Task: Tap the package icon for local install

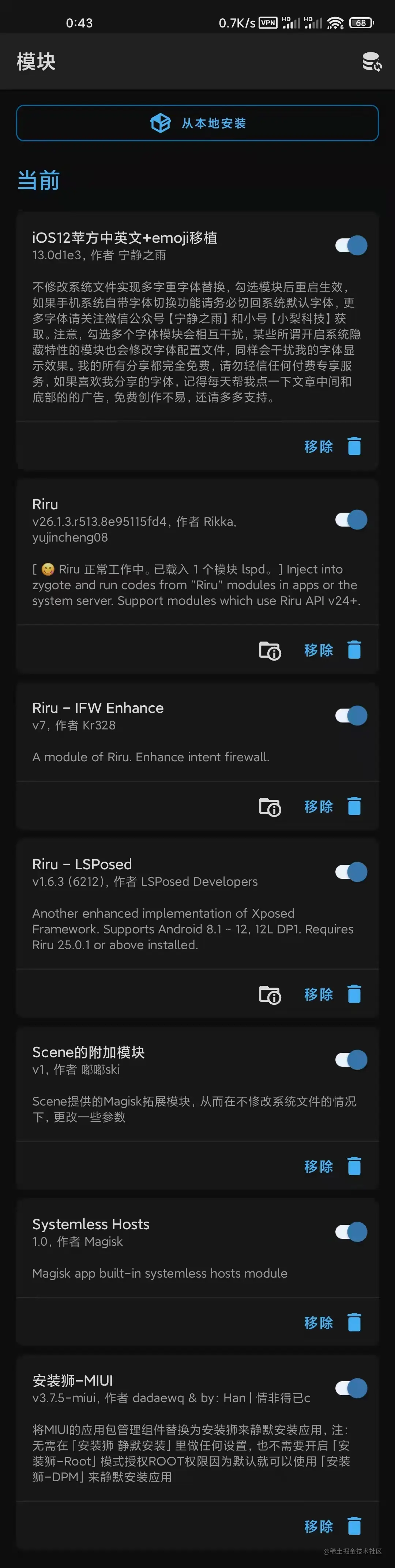Action: point(161,123)
